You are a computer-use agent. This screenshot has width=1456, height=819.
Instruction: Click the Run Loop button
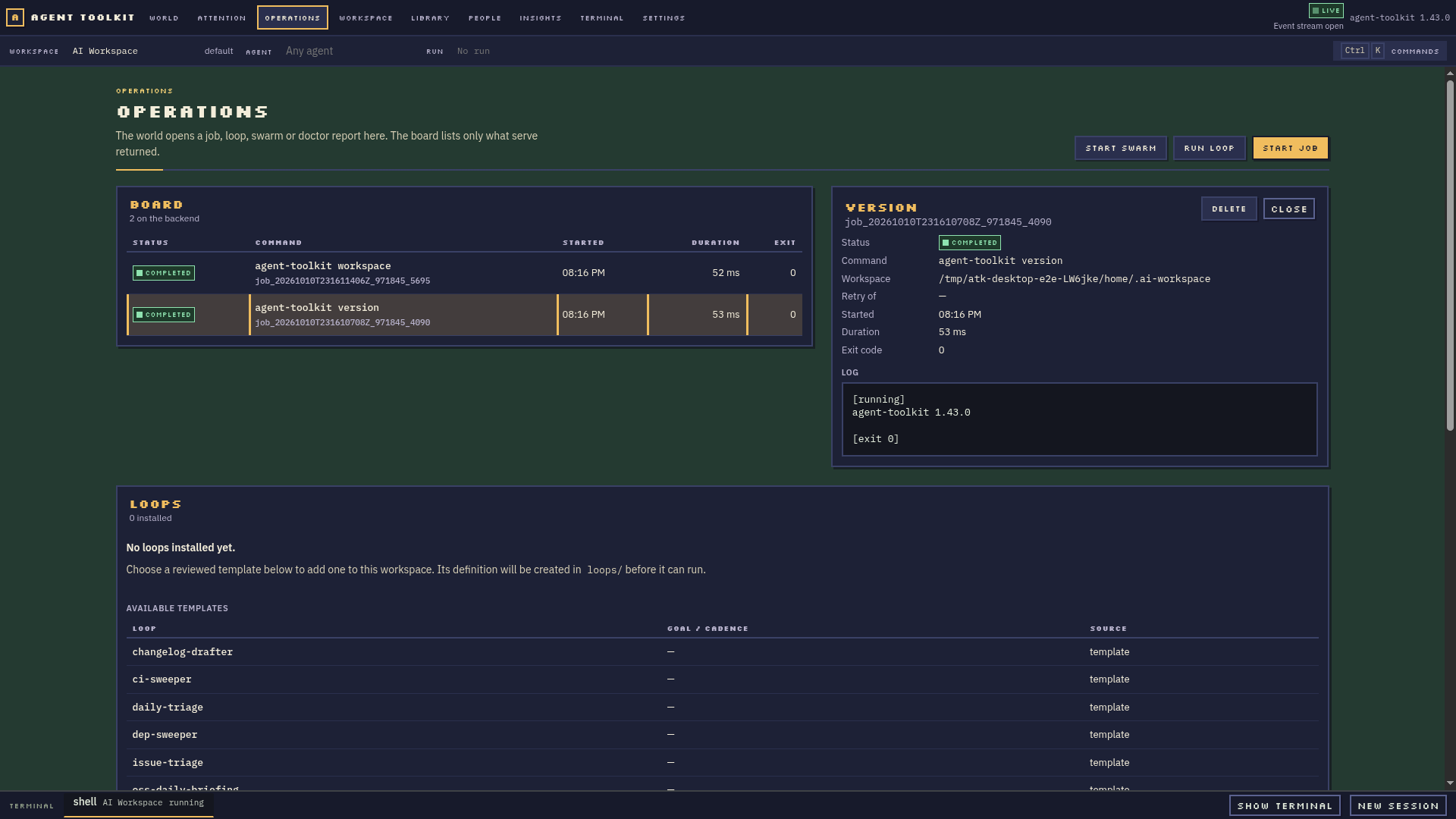click(1209, 148)
